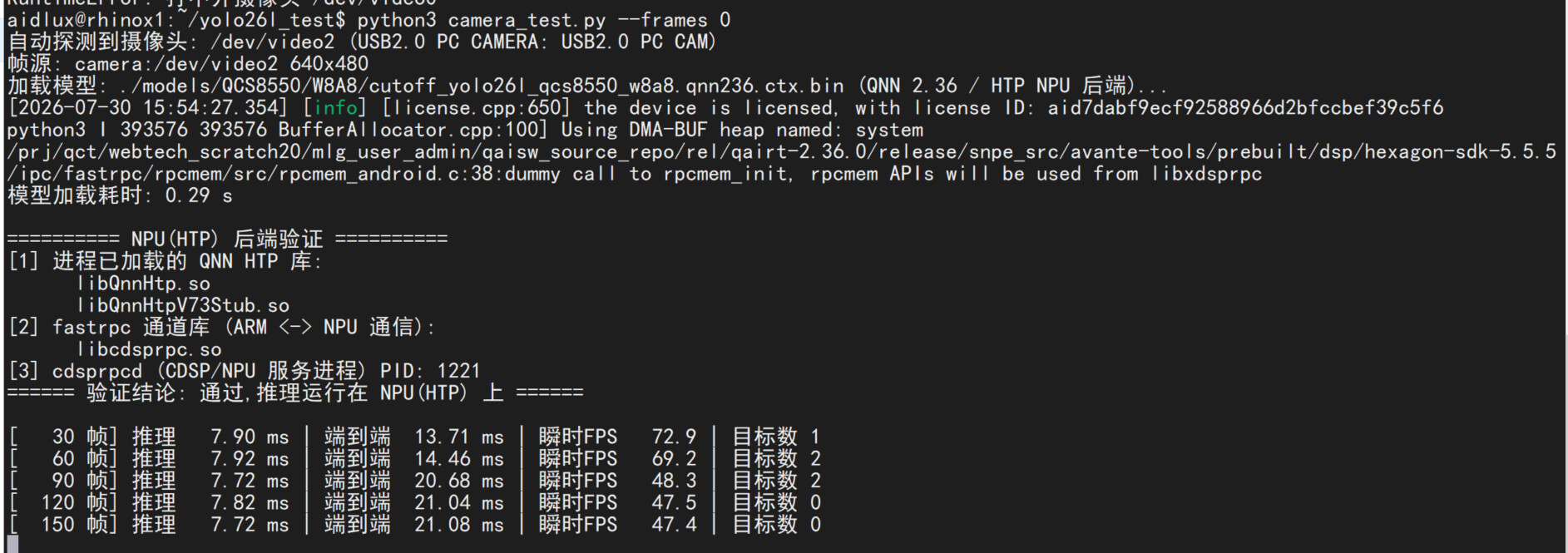
Task: Click the green info tag in the log line
Action: coord(336,108)
